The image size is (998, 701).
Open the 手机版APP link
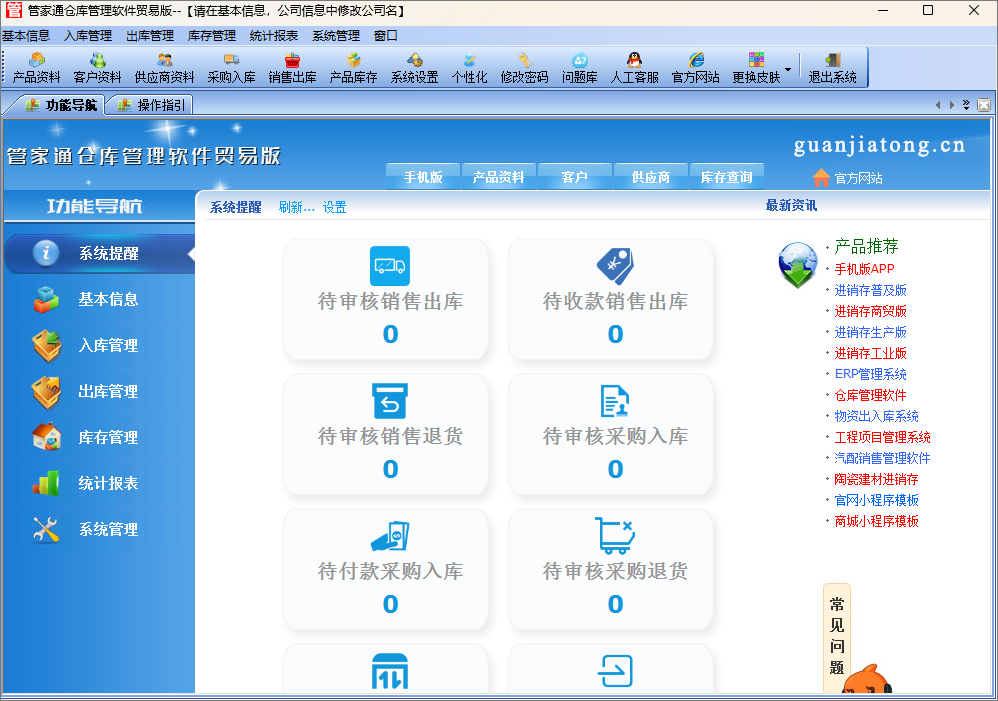tap(864, 269)
